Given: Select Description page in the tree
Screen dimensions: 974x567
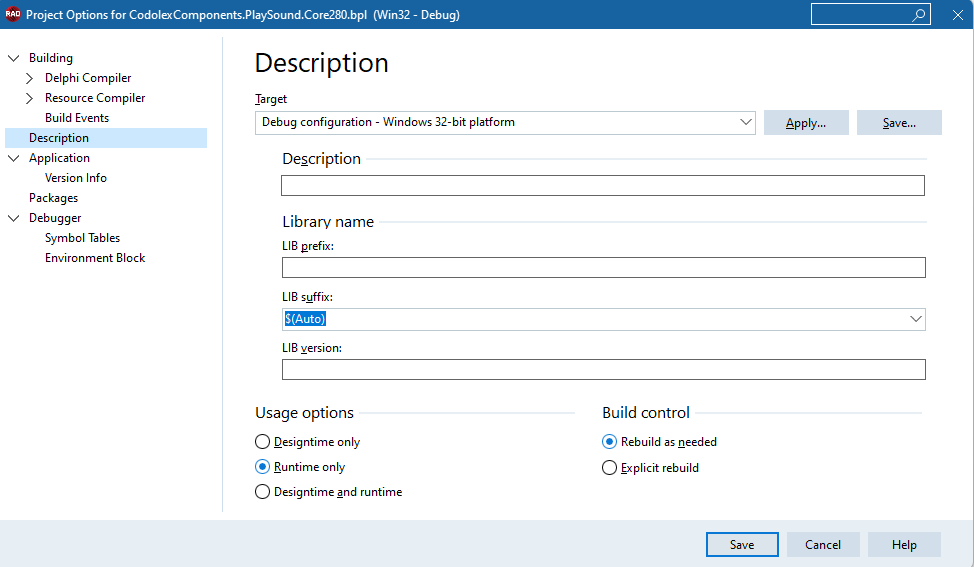Looking at the screenshot, I should (x=59, y=138).
